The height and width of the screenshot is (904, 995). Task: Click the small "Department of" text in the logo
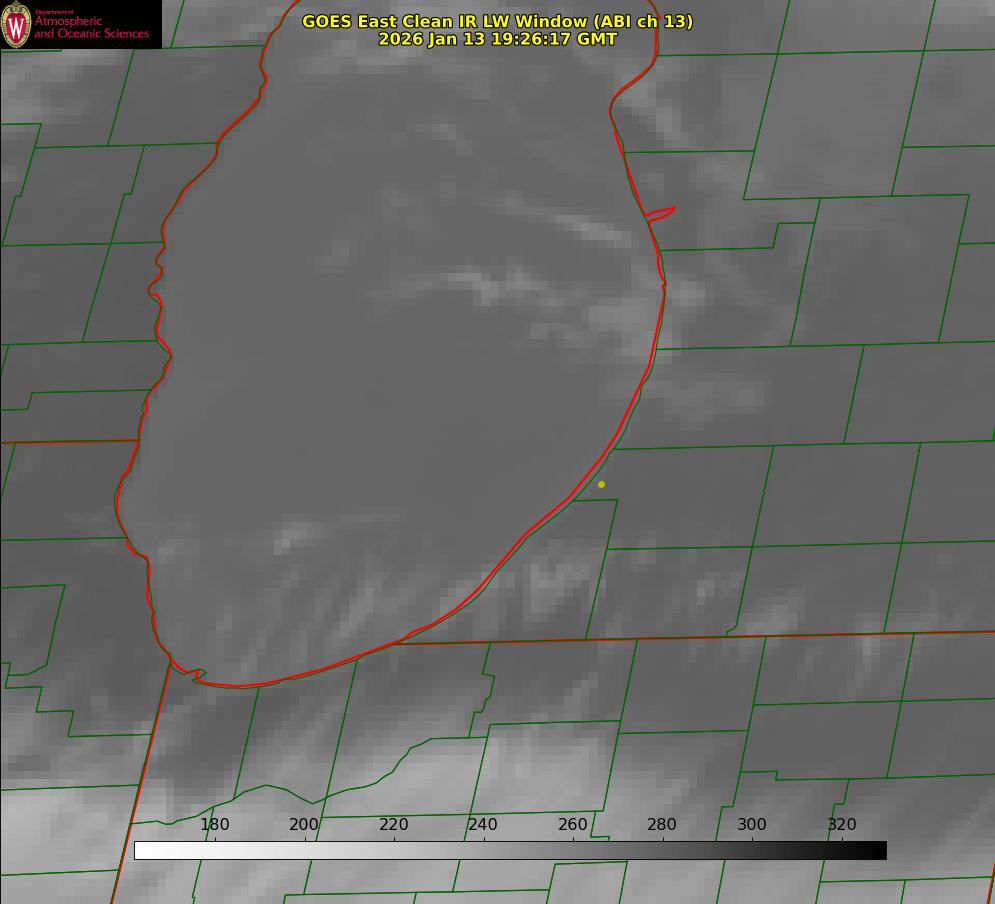point(55,12)
